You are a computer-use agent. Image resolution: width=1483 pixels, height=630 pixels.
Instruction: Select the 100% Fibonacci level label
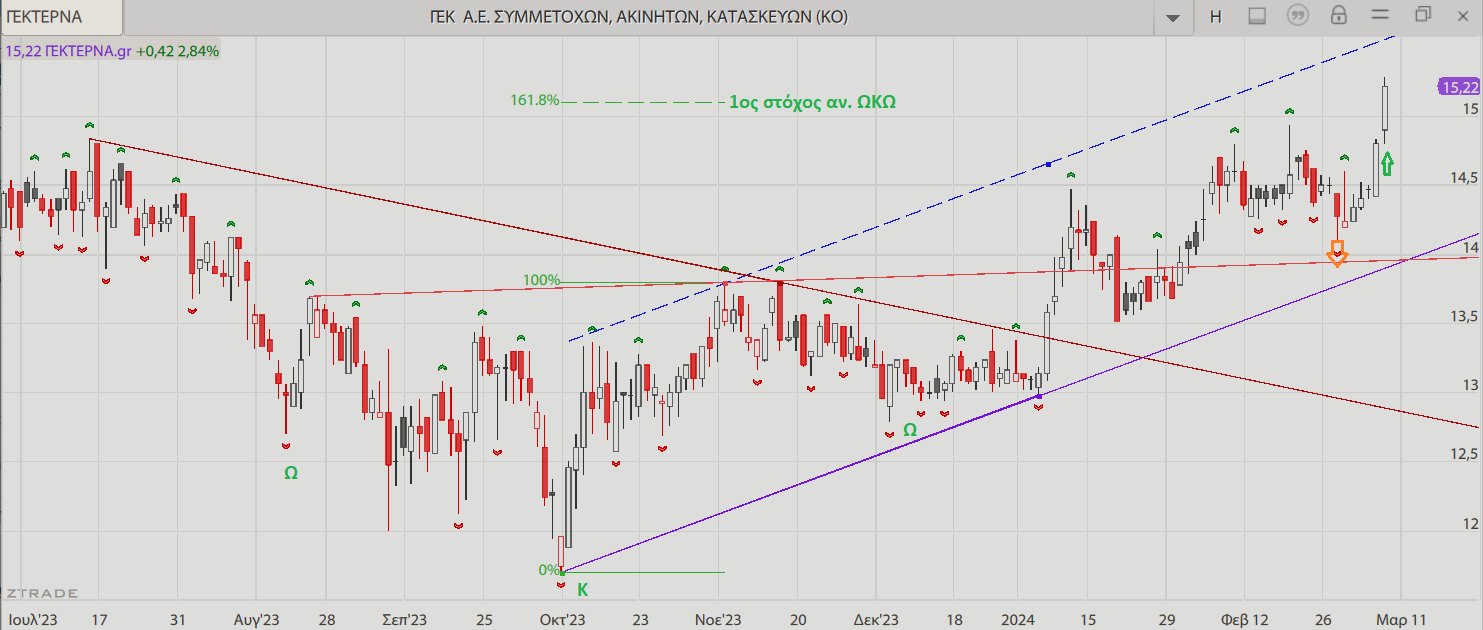tap(541, 280)
